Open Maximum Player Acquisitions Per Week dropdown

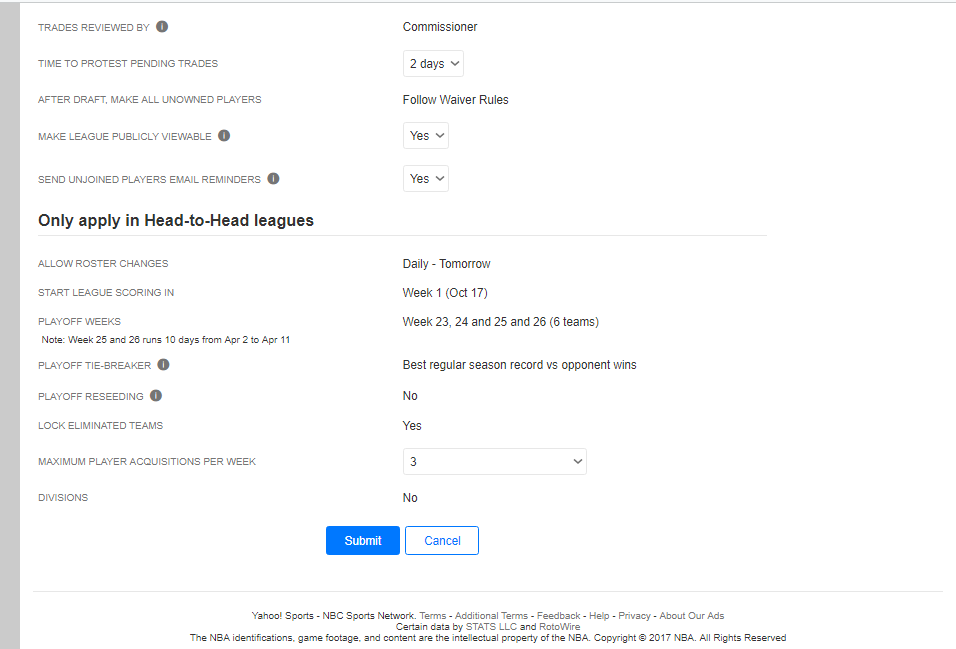click(x=494, y=462)
